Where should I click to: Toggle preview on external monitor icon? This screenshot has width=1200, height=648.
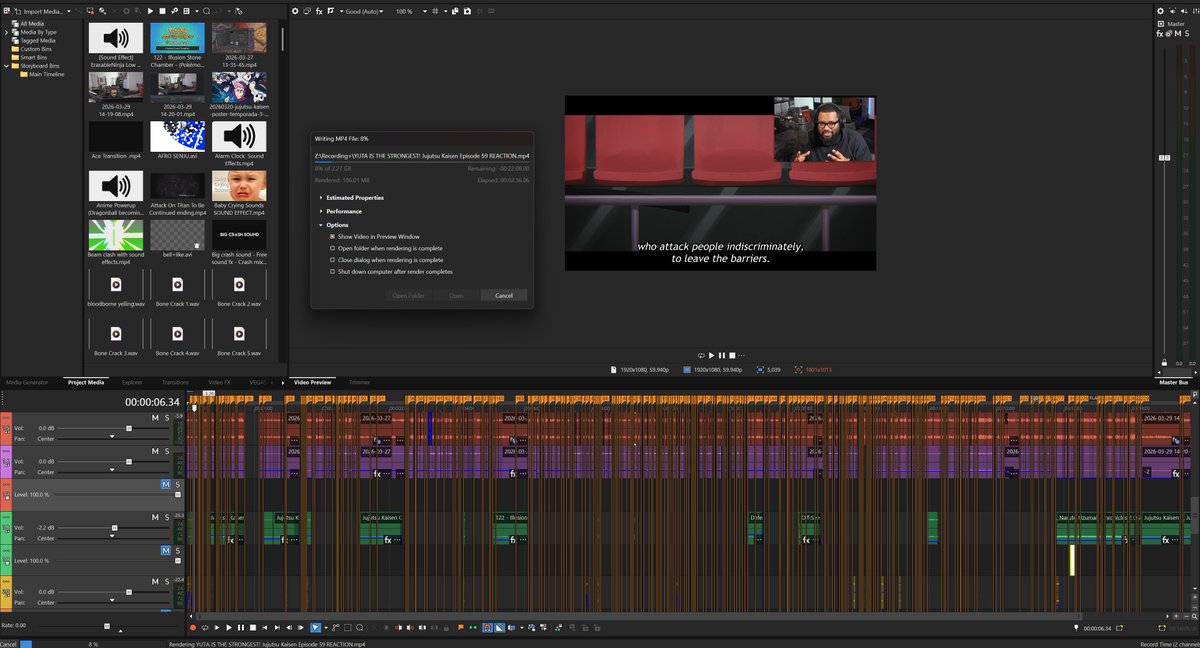[307, 11]
